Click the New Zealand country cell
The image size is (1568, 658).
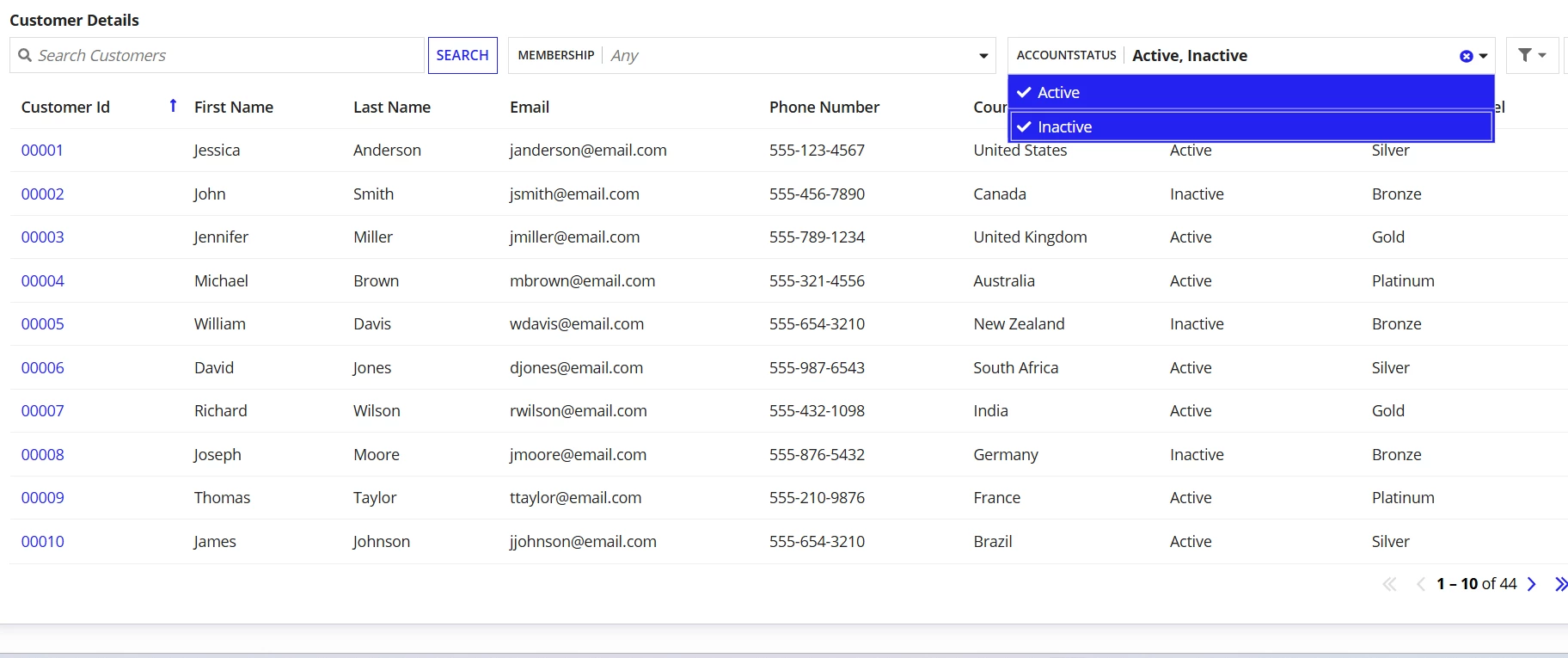(x=1019, y=323)
